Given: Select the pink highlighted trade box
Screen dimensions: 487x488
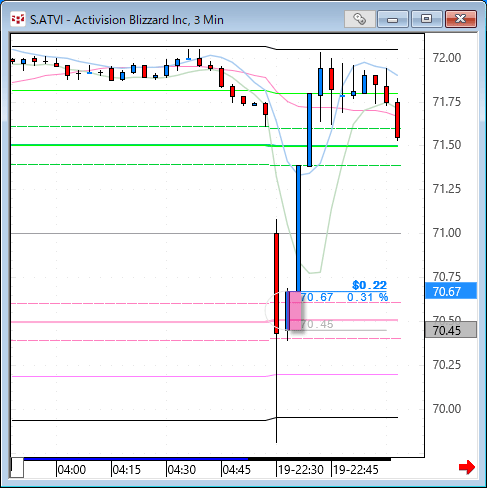Looking at the screenshot, I should (x=295, y=311).
